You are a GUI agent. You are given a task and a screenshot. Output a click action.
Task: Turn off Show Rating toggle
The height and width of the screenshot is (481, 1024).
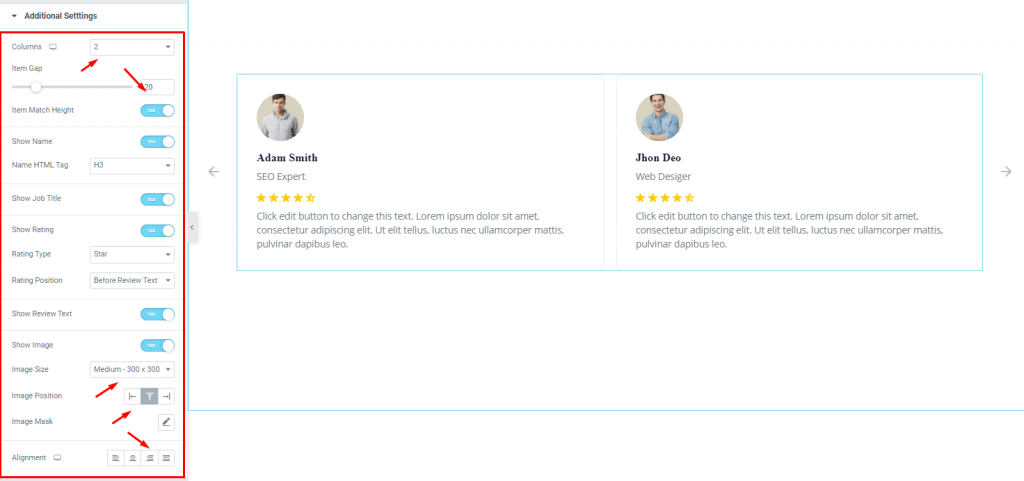157,230
